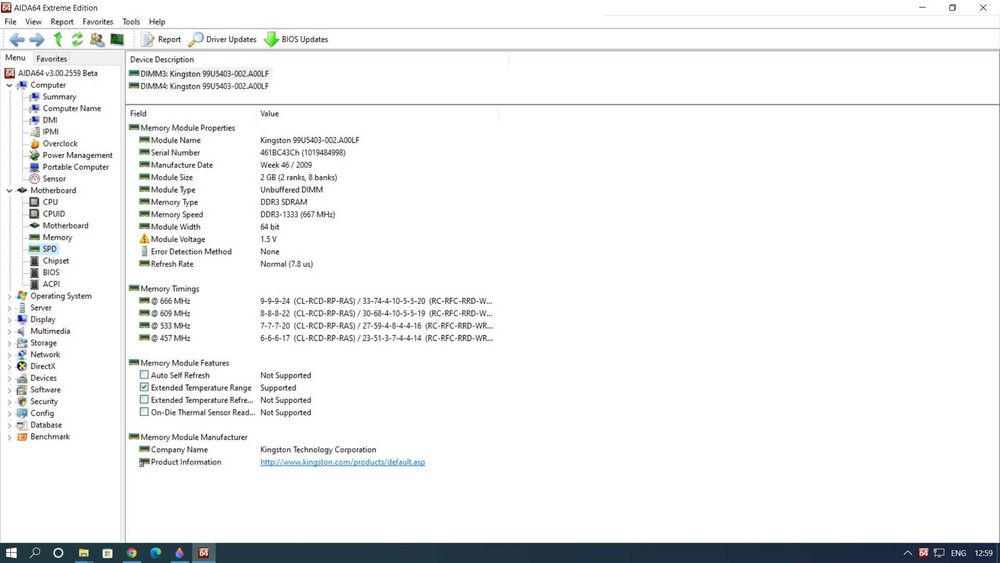Expand the DirectX node
Image resolution: width=1000 pixels, height=563 pixels.
tap(10, 366)
